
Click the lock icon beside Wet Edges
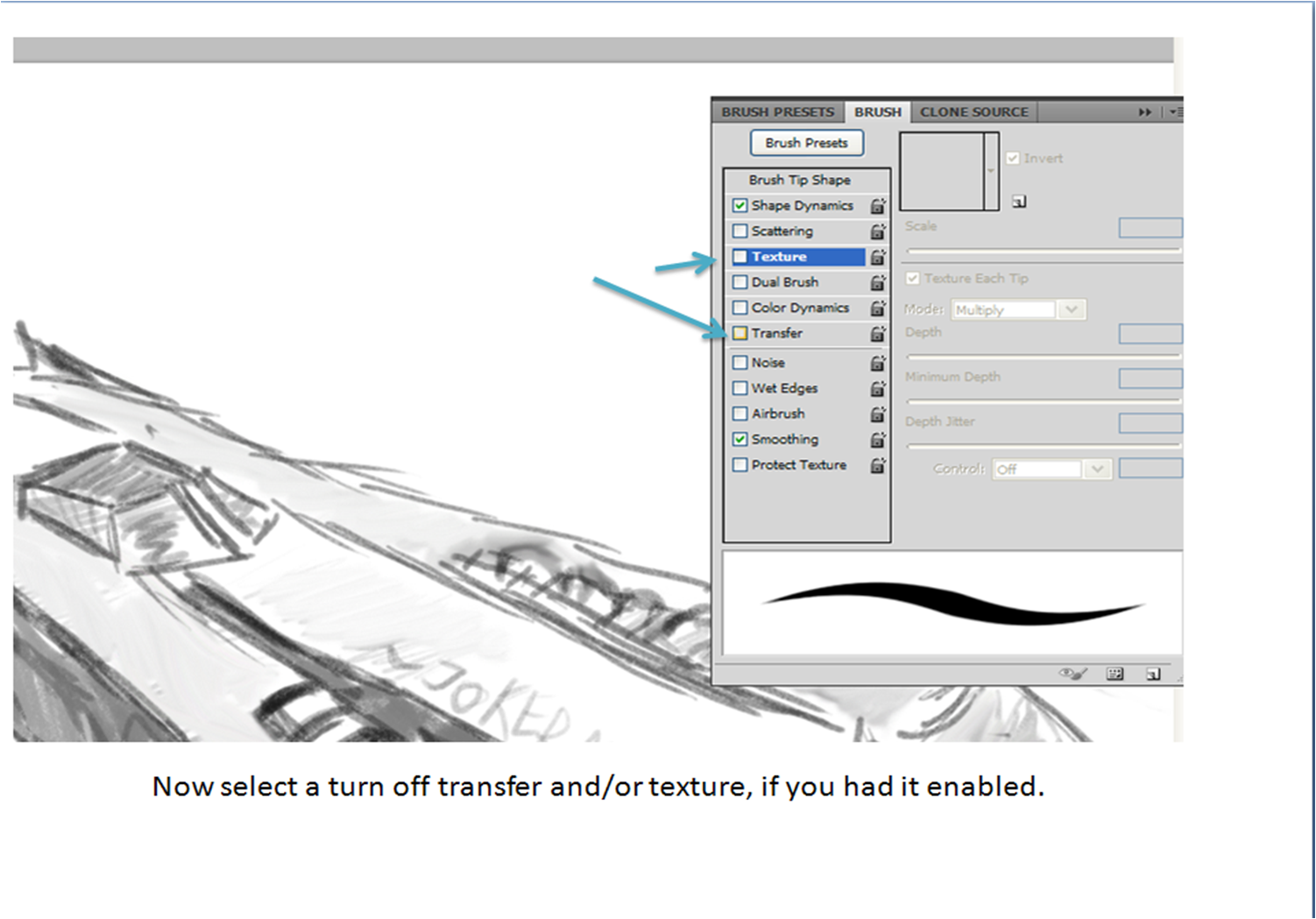pos(877,388)
